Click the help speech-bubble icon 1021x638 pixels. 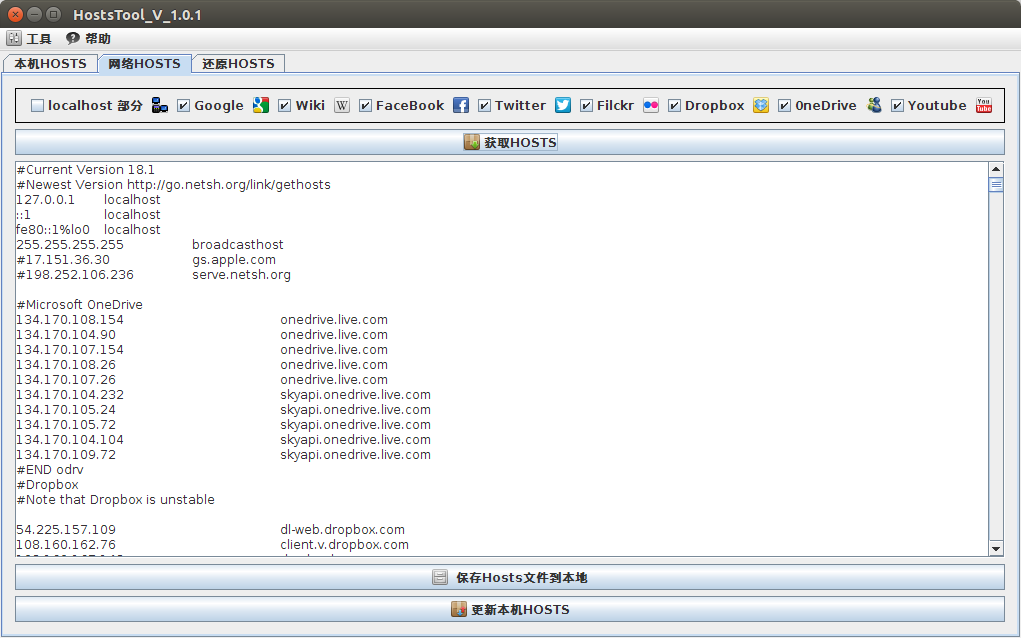point(72,38)
